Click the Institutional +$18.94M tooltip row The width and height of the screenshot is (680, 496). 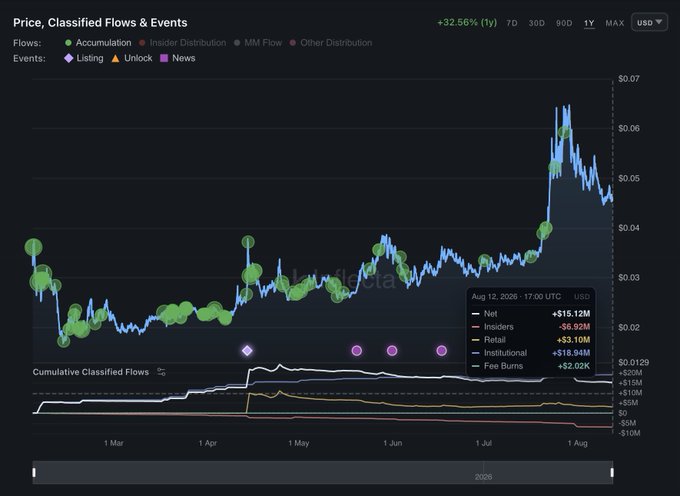coord(531,353)
